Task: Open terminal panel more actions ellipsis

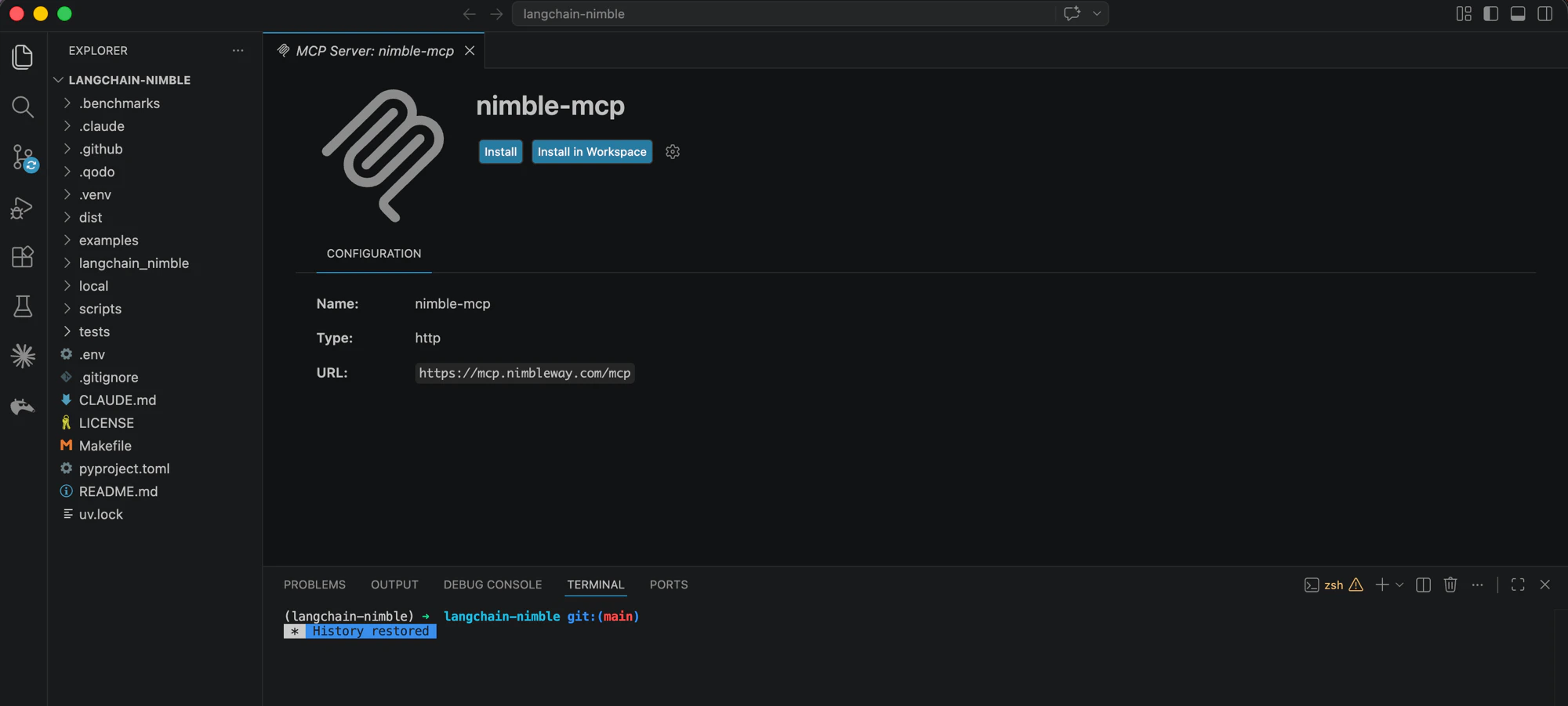Action: pyautogui.click(x=1477, y=585)
